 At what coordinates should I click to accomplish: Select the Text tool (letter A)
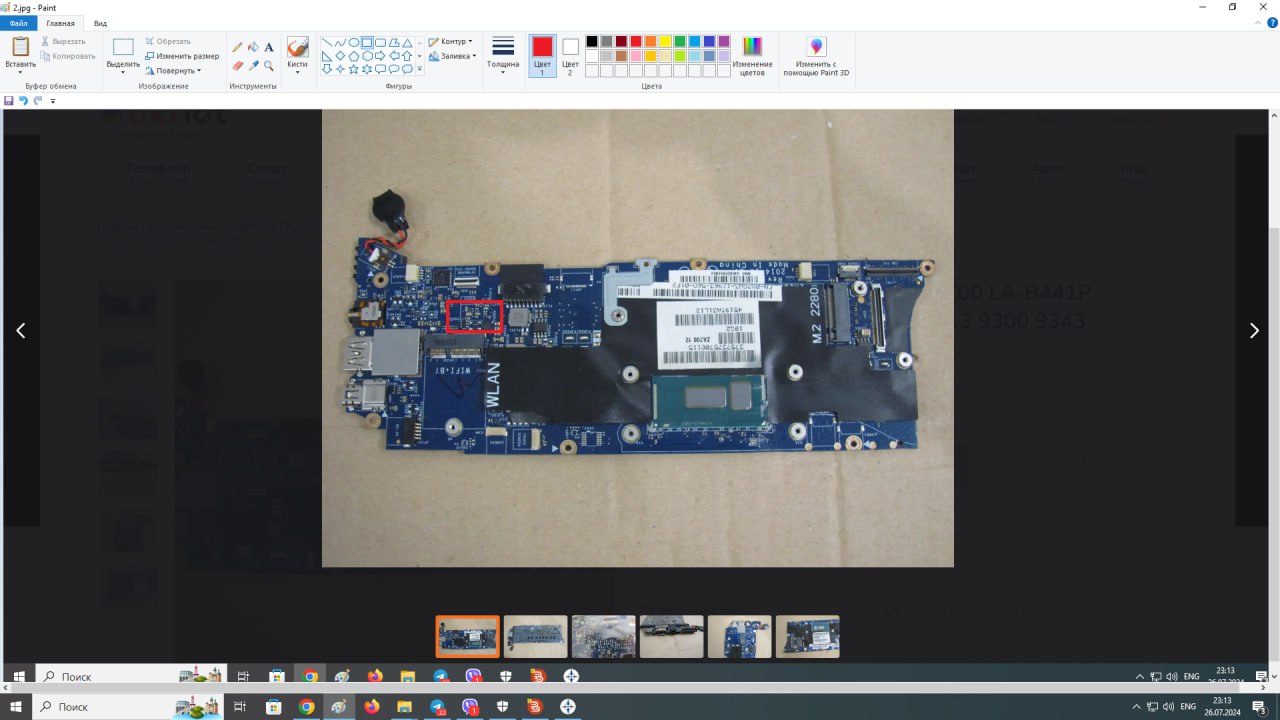point(269,47)
